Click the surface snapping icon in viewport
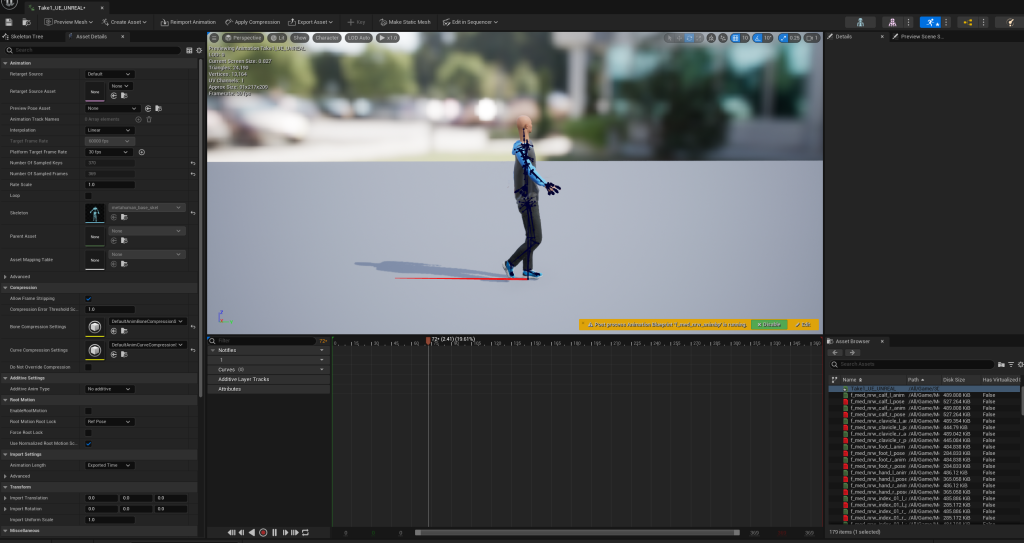The width and height of the screenshot is (1024, 543). [723, 38]
